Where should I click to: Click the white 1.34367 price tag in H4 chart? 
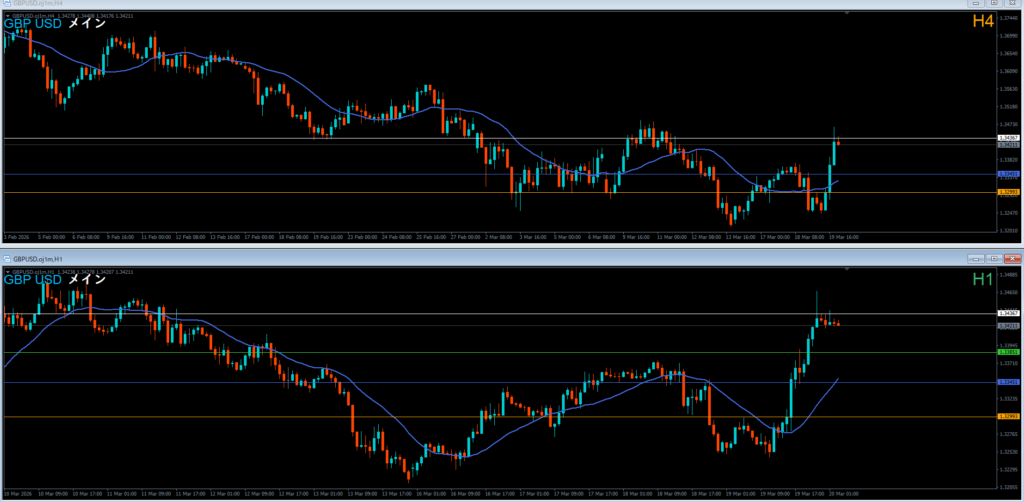point(1009,138)
